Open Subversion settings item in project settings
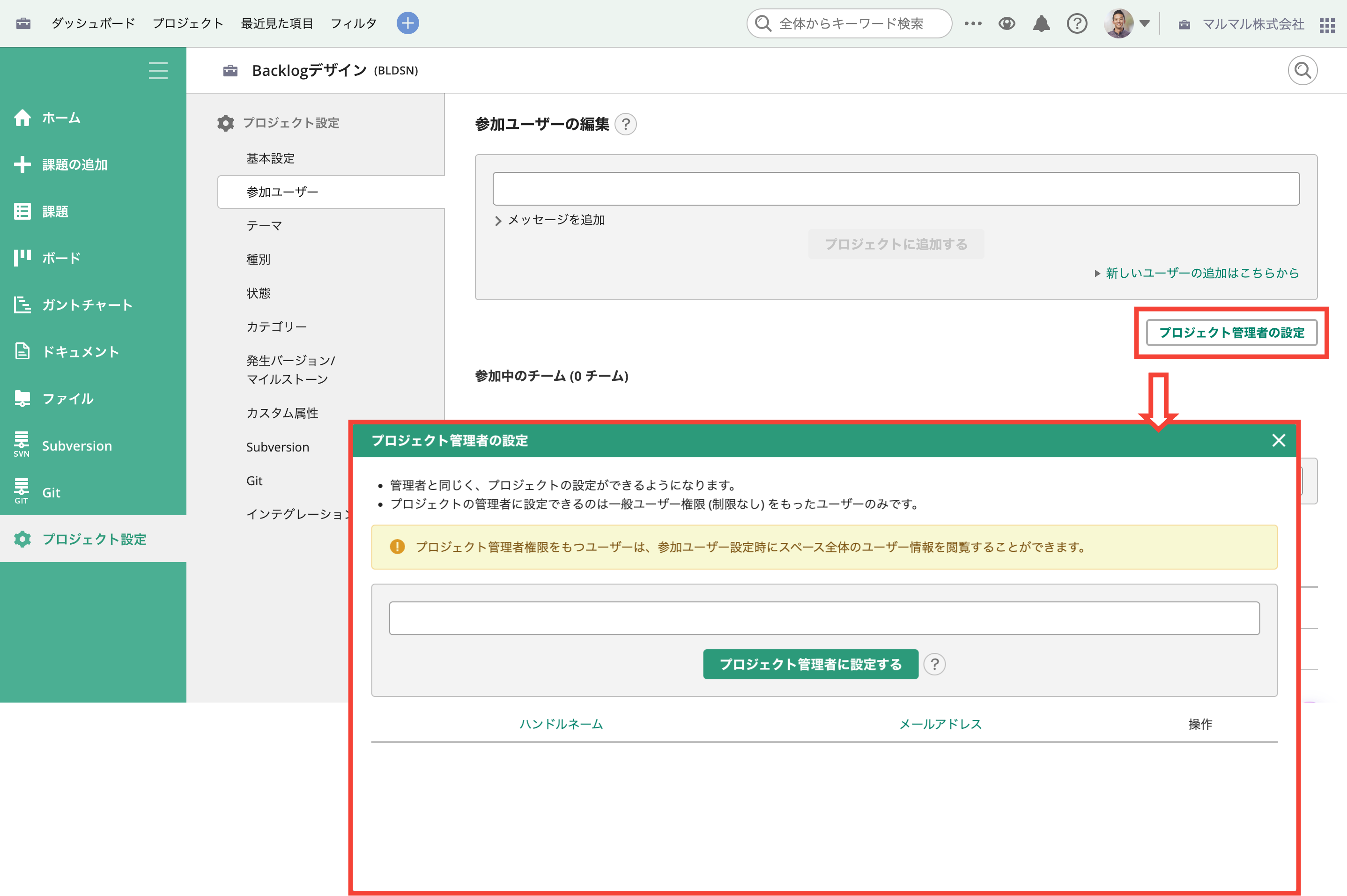1347x896 pixels. pos(278,447)
